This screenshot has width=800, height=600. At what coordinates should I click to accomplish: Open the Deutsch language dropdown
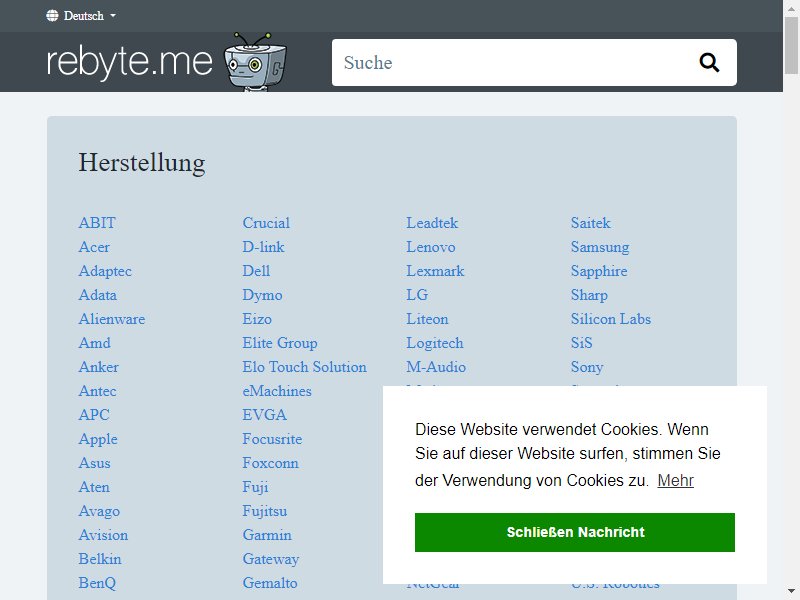[x=82, y=16]
